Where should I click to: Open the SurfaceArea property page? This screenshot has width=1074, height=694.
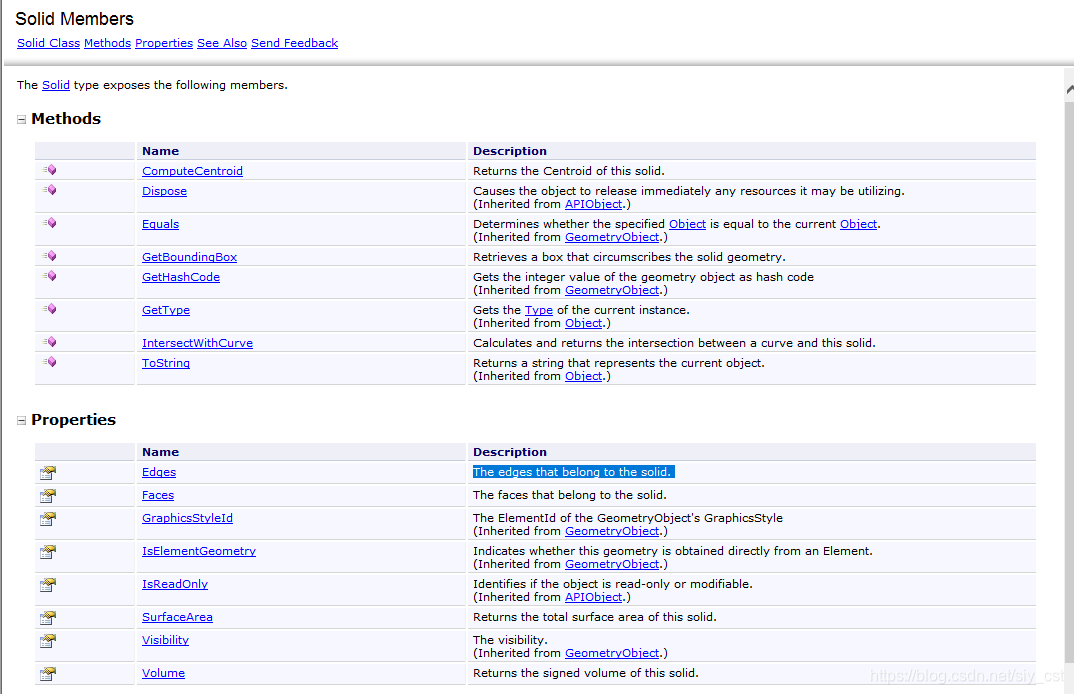(x=177, y=617)
